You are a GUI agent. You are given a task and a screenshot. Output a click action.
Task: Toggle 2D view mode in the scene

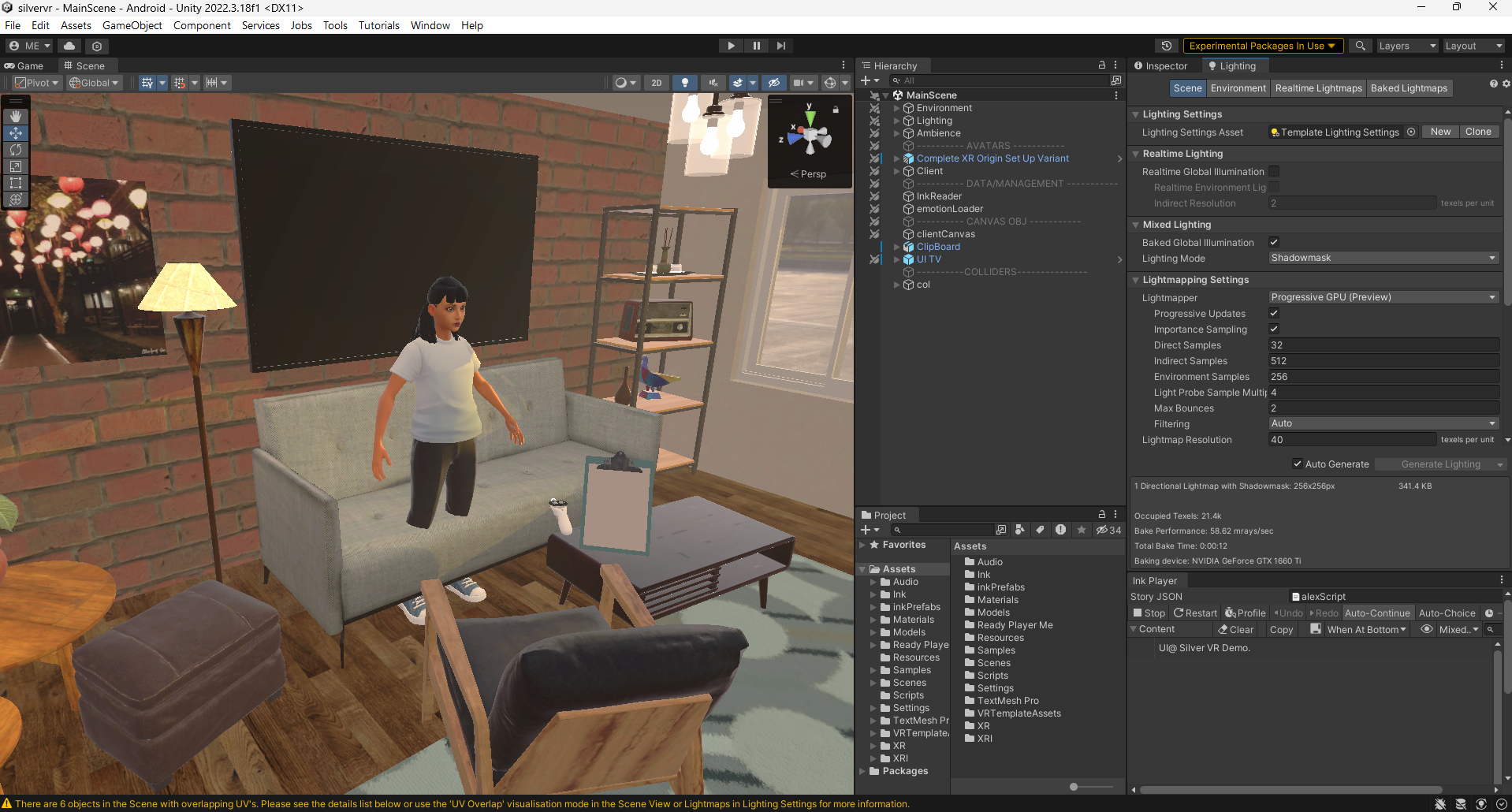click(x=656, y=83)
